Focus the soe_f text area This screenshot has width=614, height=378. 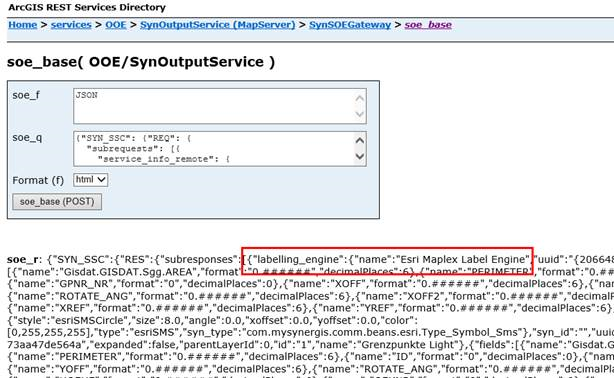coord(220,106)
